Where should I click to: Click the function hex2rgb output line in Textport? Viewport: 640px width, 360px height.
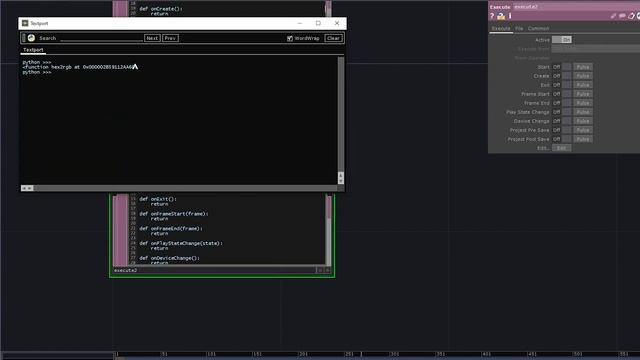point(78,67)
